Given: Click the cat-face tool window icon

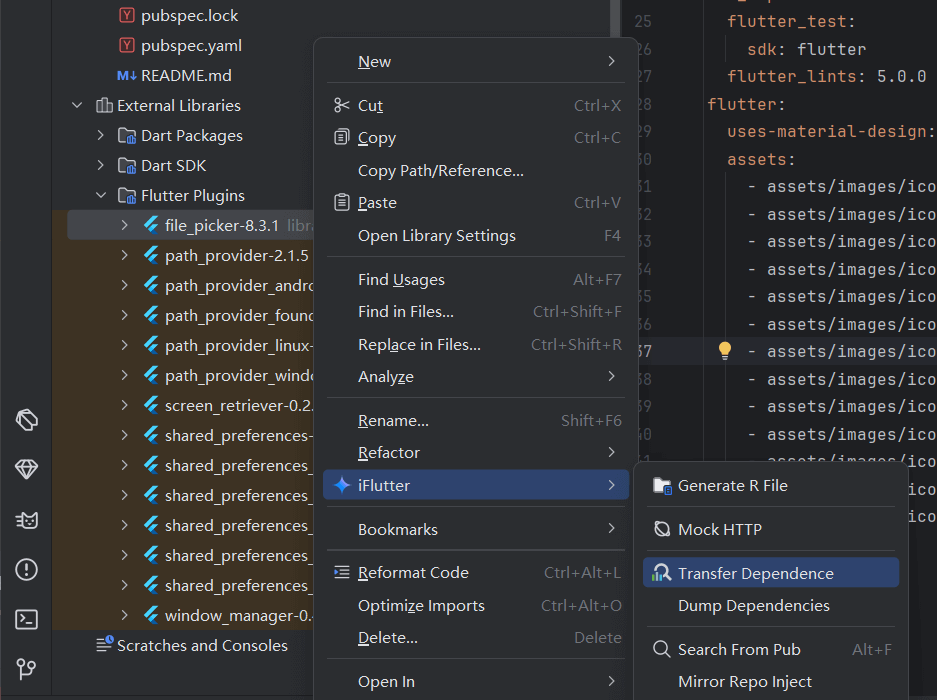Looking at the screenshot, I should click(26, 520).
